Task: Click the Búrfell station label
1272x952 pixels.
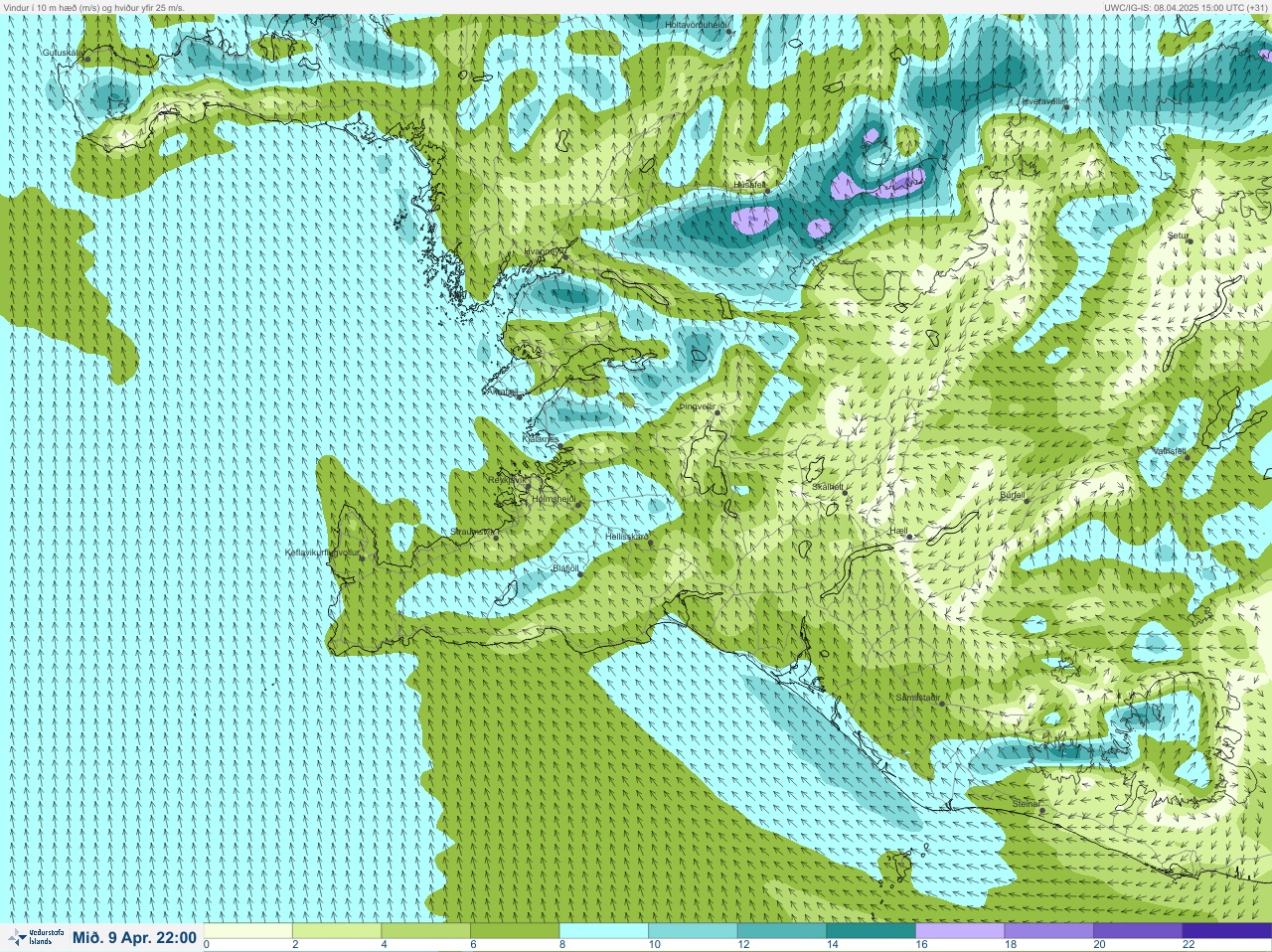Action: pyautogui.click(x=1013, y=495)
